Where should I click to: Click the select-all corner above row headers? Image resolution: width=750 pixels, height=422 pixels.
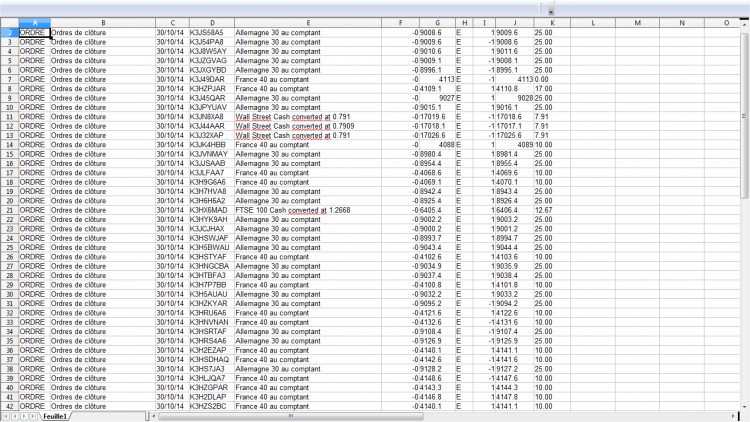click(10, 22)
